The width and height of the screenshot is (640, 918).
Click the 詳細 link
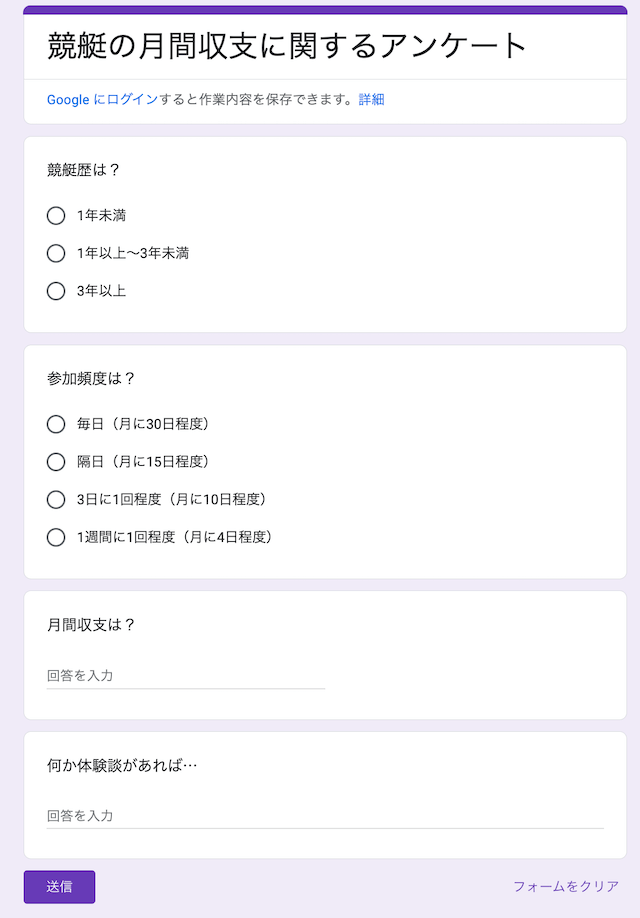371,99
